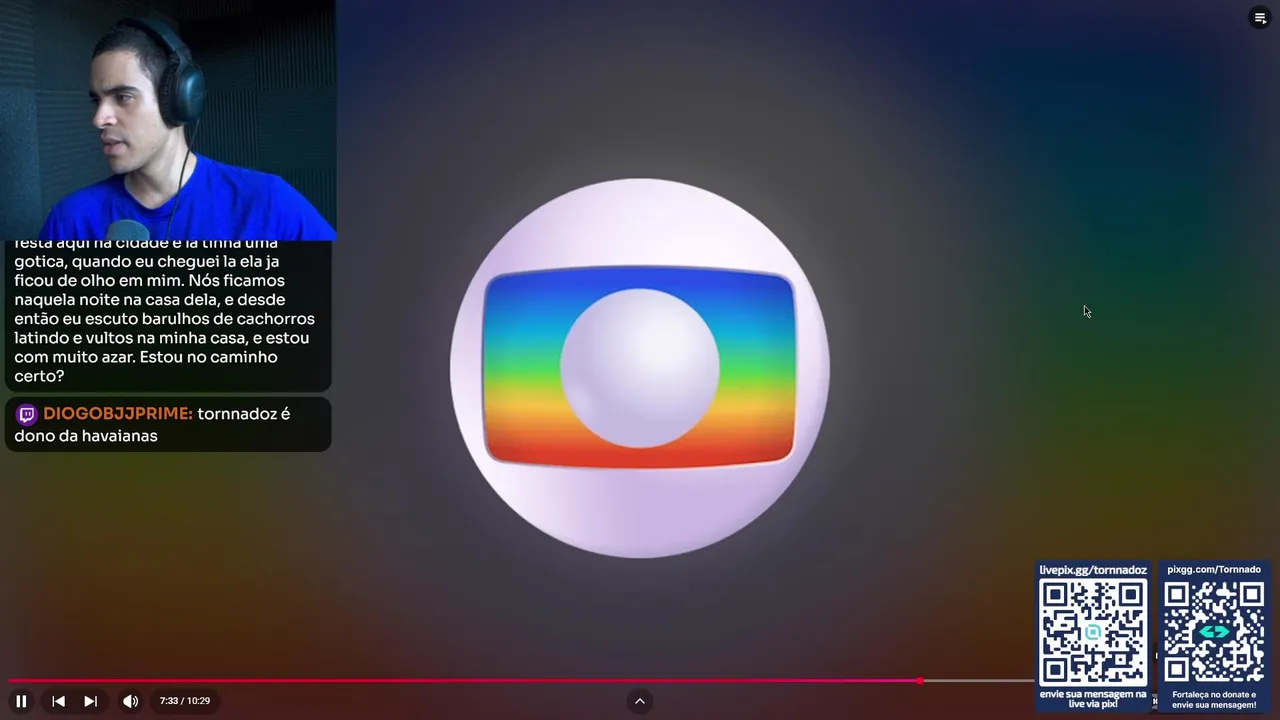Click the 7:33 / 10:29 time display

(x=185, y=701)
